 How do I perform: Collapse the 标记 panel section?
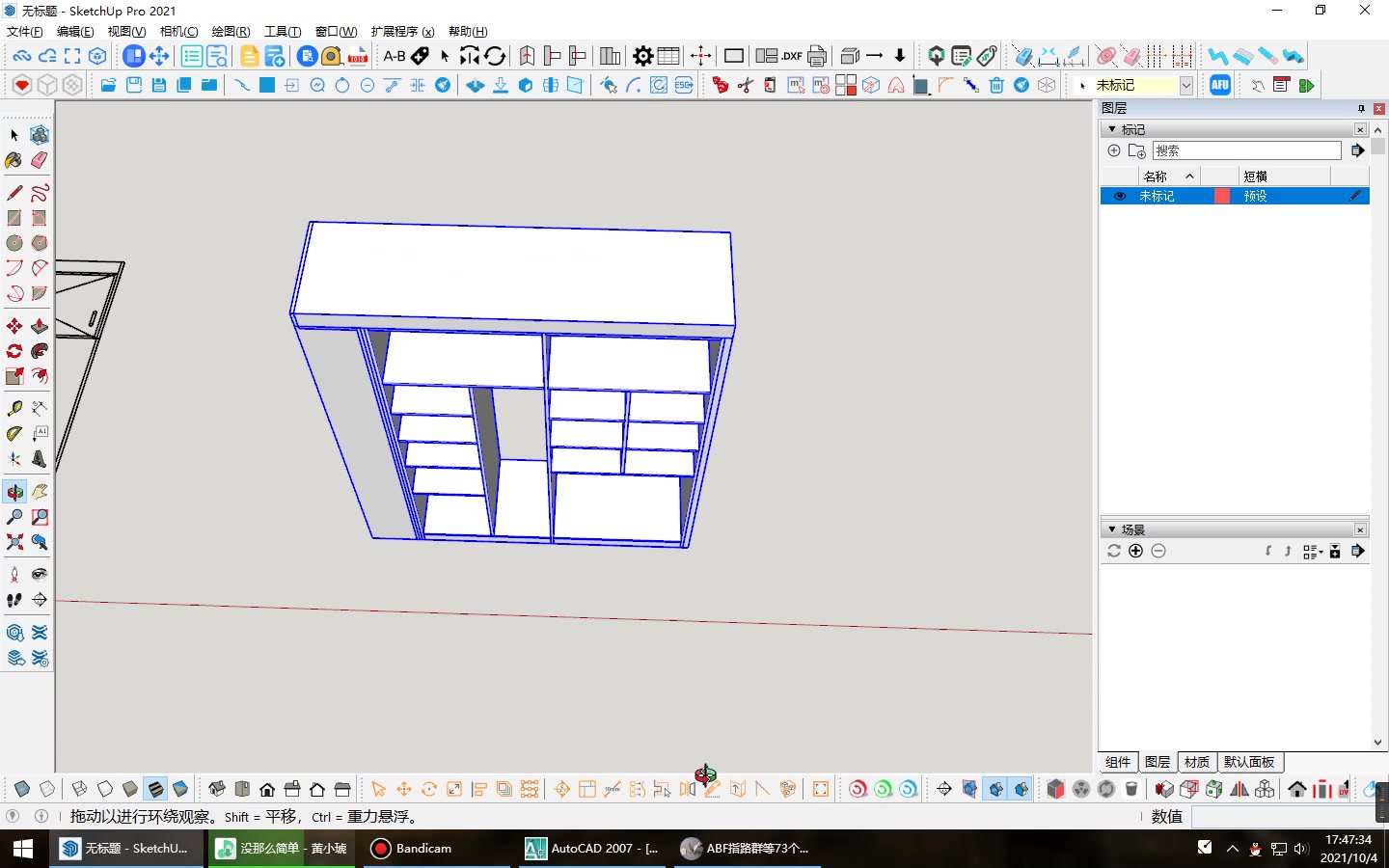[1112, 129]
